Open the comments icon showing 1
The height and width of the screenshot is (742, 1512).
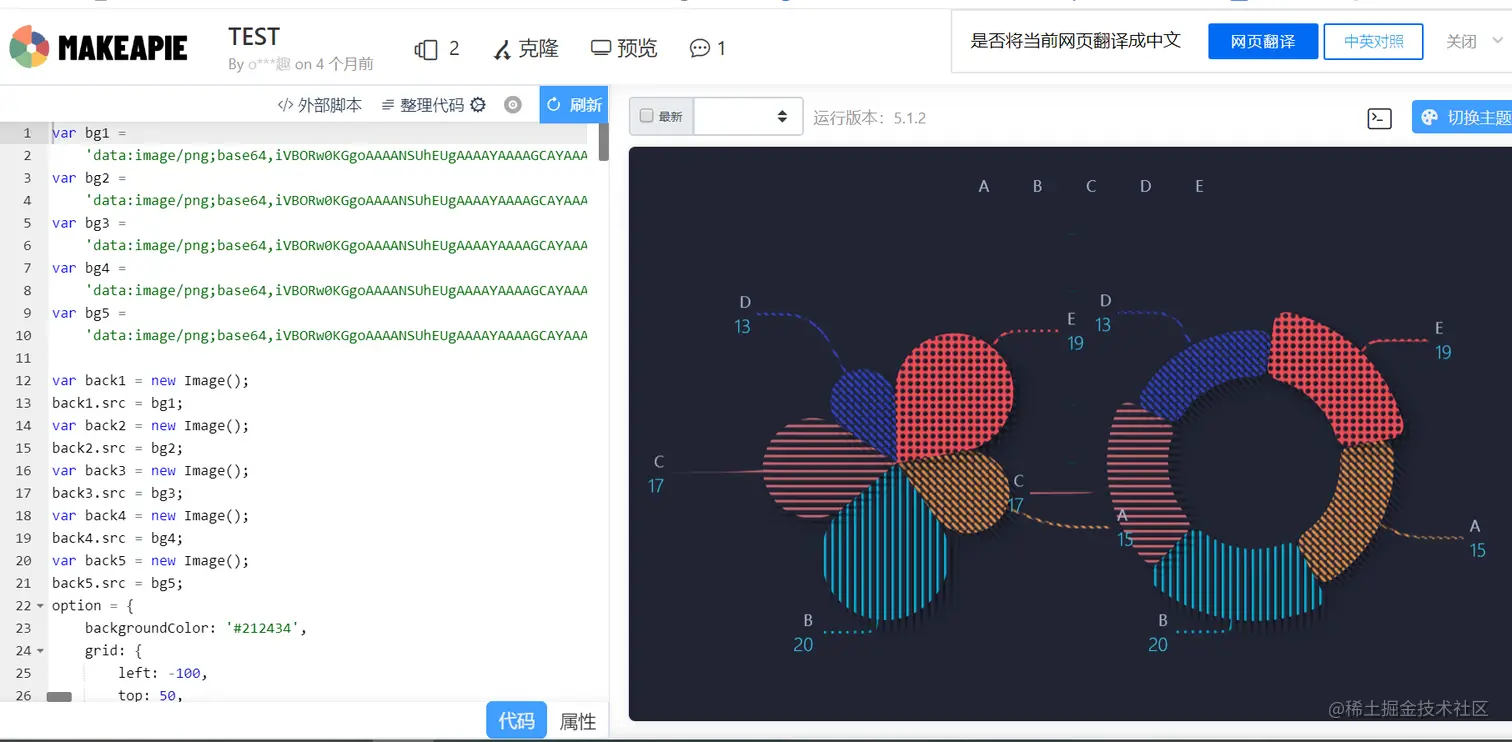click(707, 48)
